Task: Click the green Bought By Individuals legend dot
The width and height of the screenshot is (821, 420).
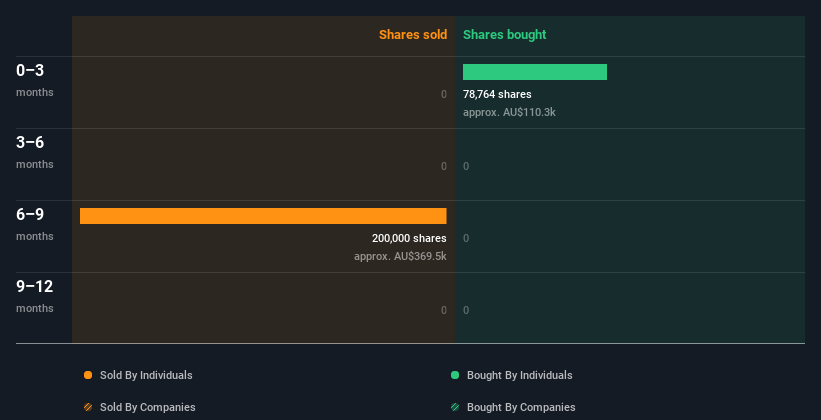Action: pyautogui.click(x=455, y=375)
